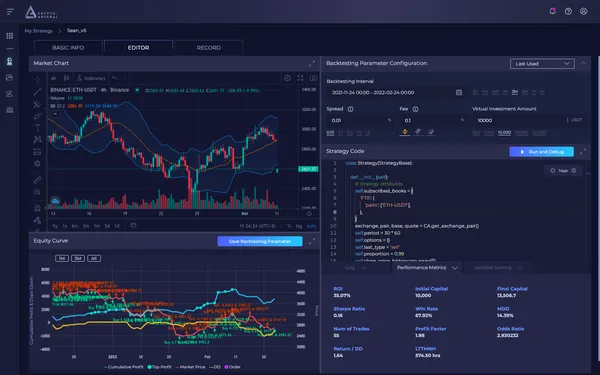Open the 4h timeframe selector
The height and width of the screenshot is (375, 600).
[54, 78]
